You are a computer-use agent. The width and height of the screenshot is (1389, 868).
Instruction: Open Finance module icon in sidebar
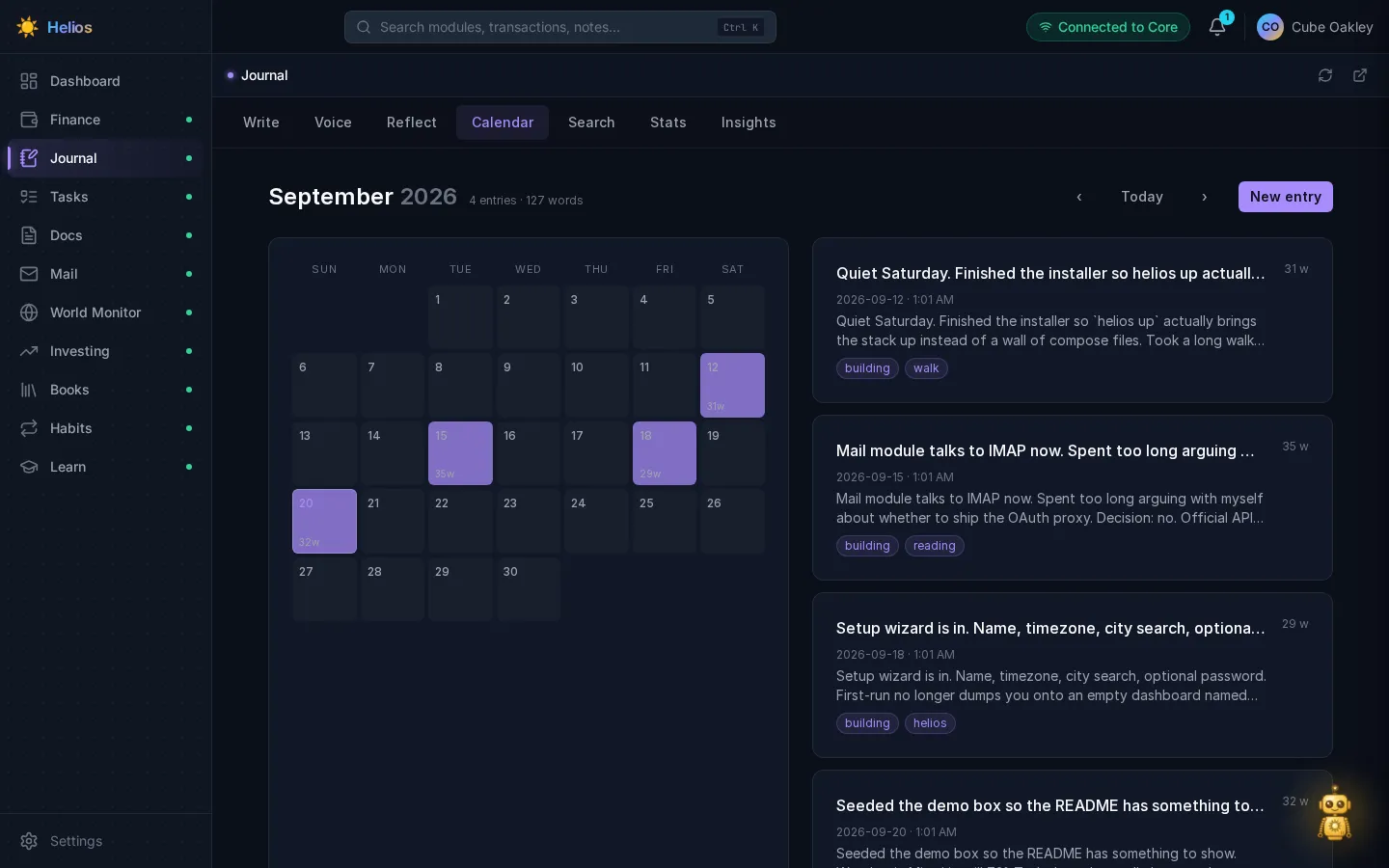29,120
